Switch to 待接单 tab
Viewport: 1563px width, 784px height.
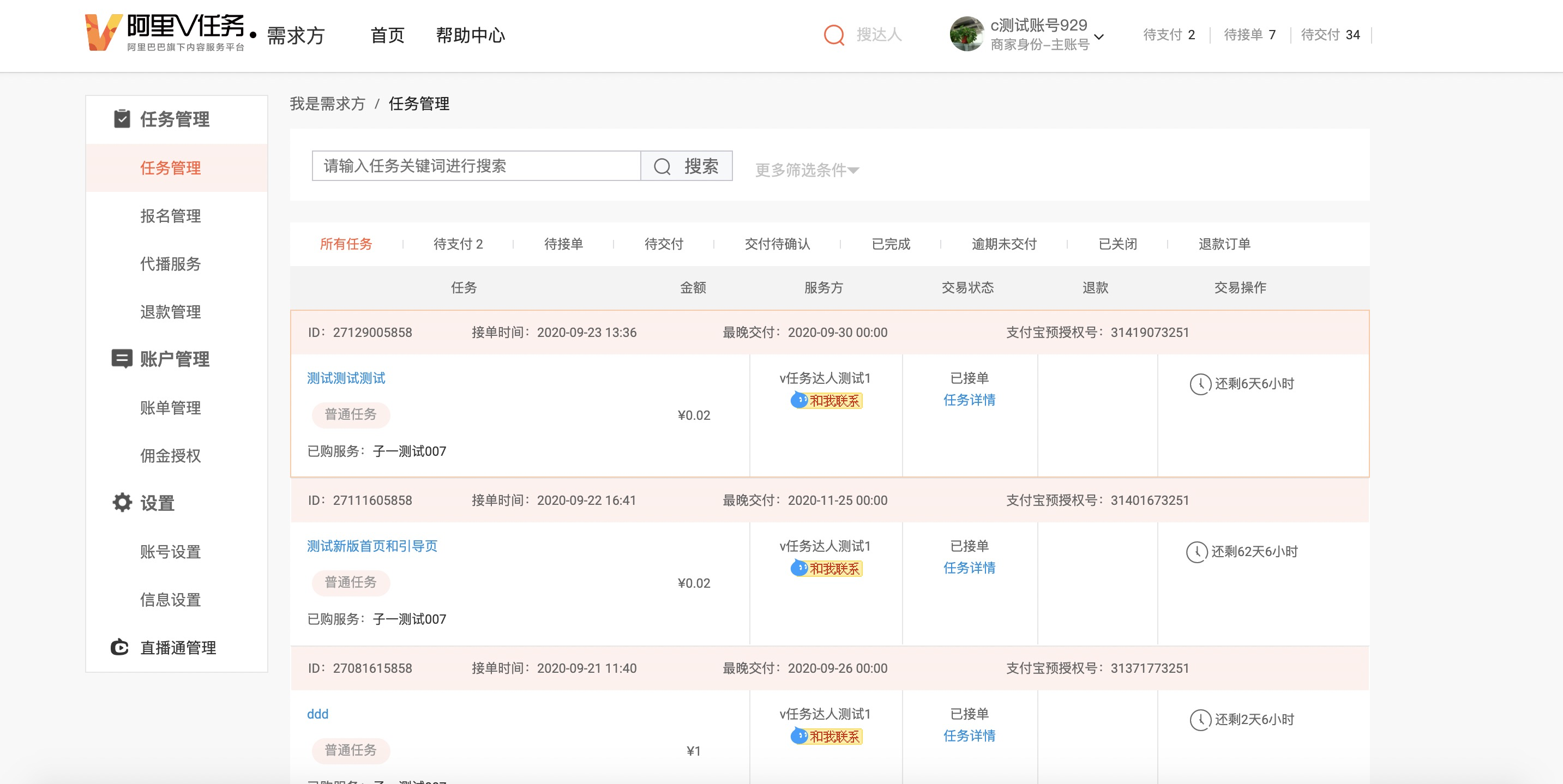click(563, 244)
